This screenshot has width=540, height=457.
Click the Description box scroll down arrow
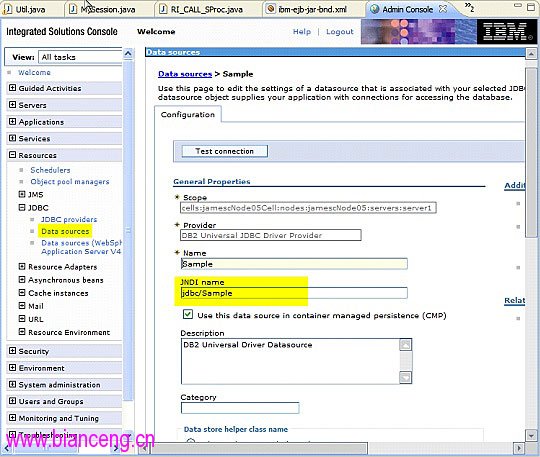[405, 378]
